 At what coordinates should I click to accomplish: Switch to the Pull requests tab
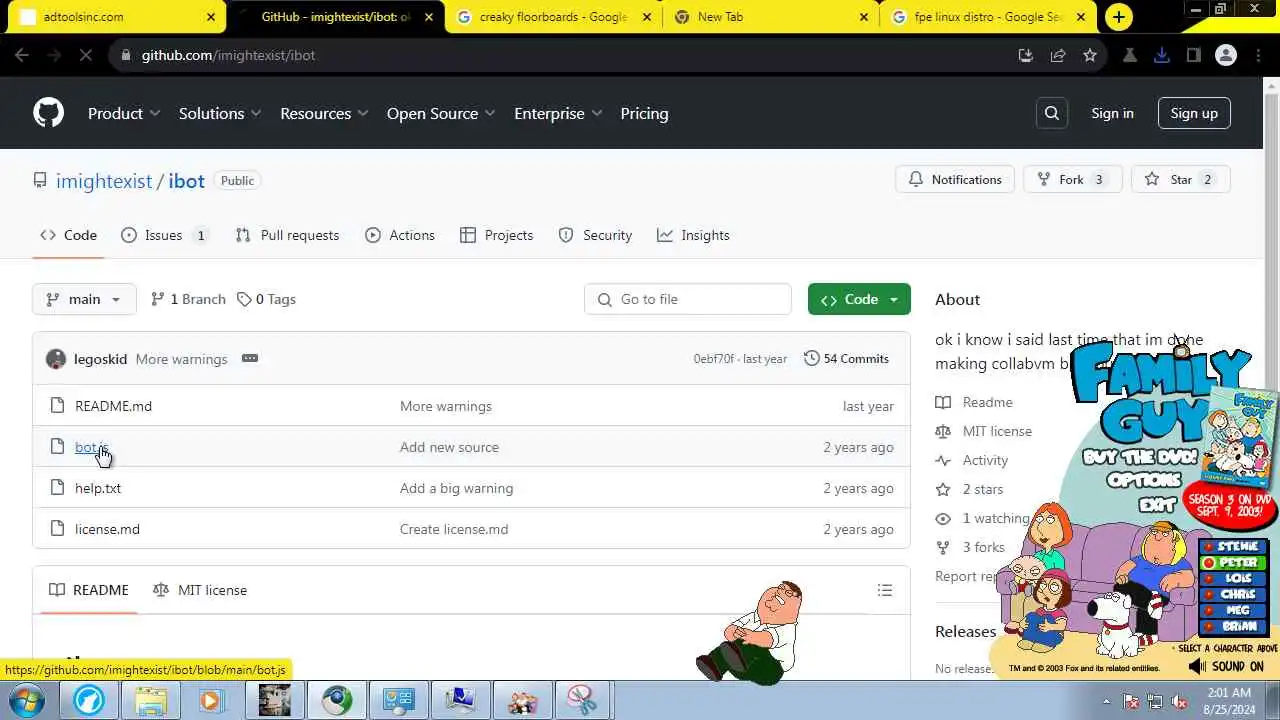tap(287, 235)
